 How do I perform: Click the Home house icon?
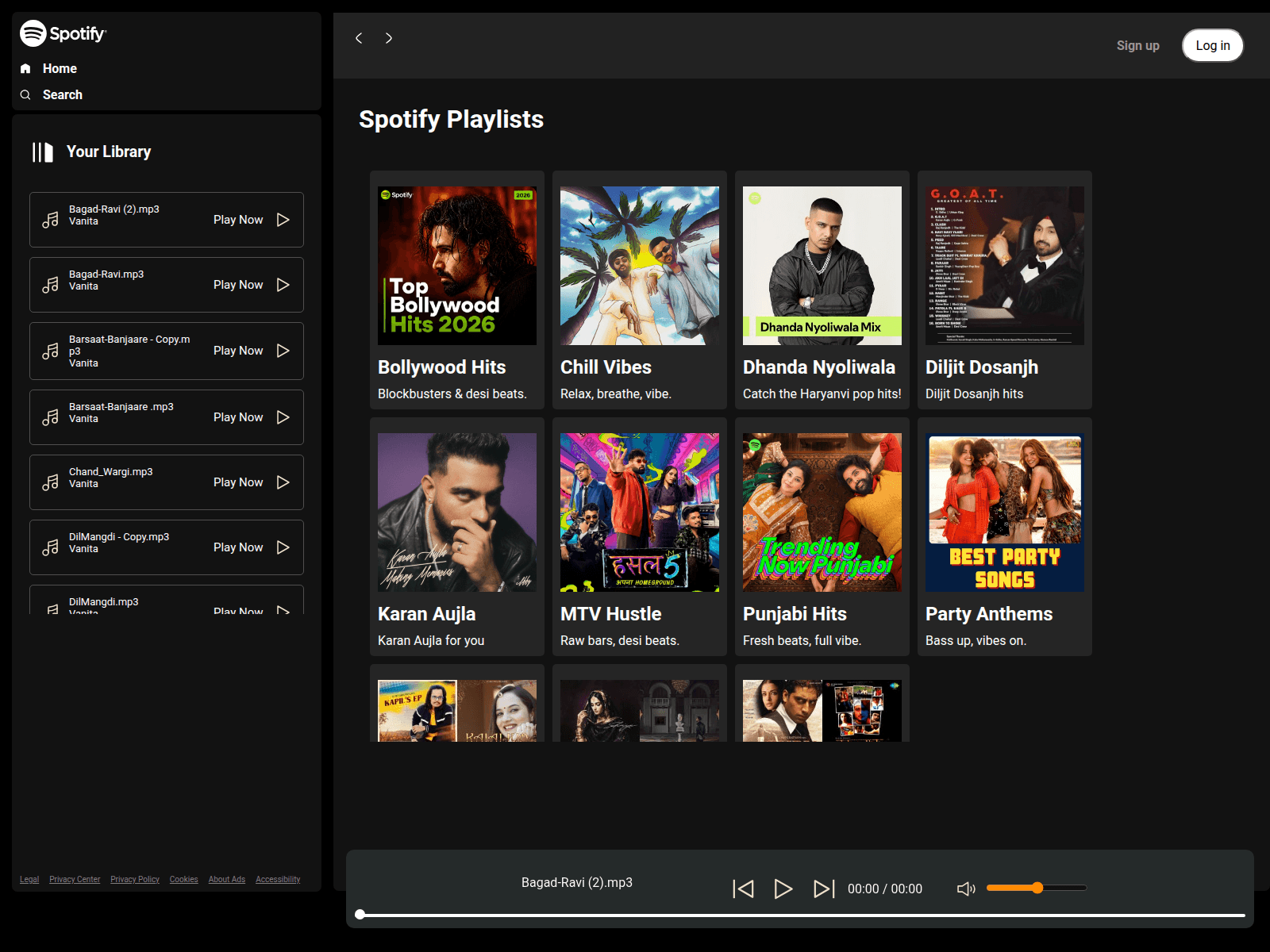[25, 68]
